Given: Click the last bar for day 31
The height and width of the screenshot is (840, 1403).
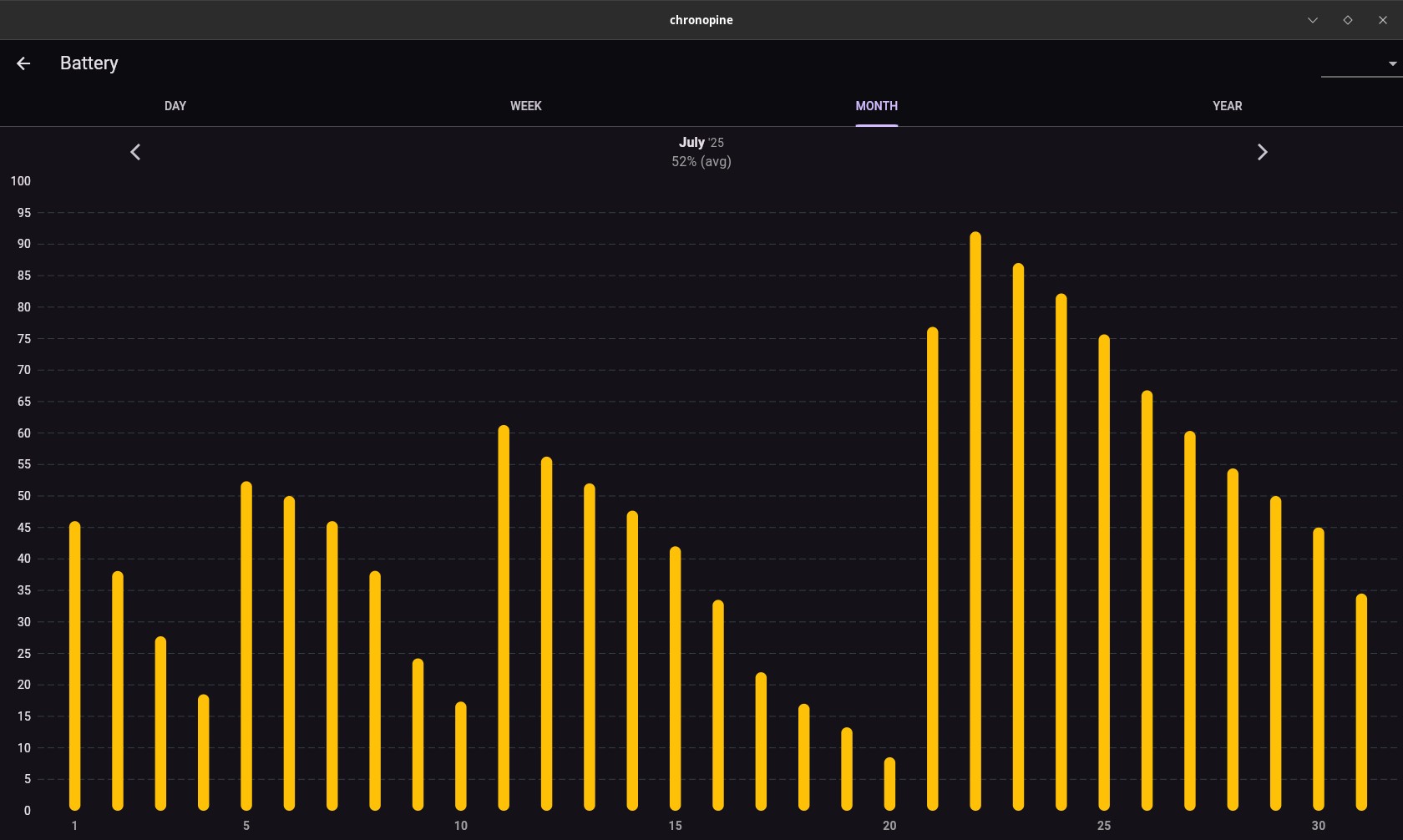Looking at the screenshot, I should coord(1361,702).
